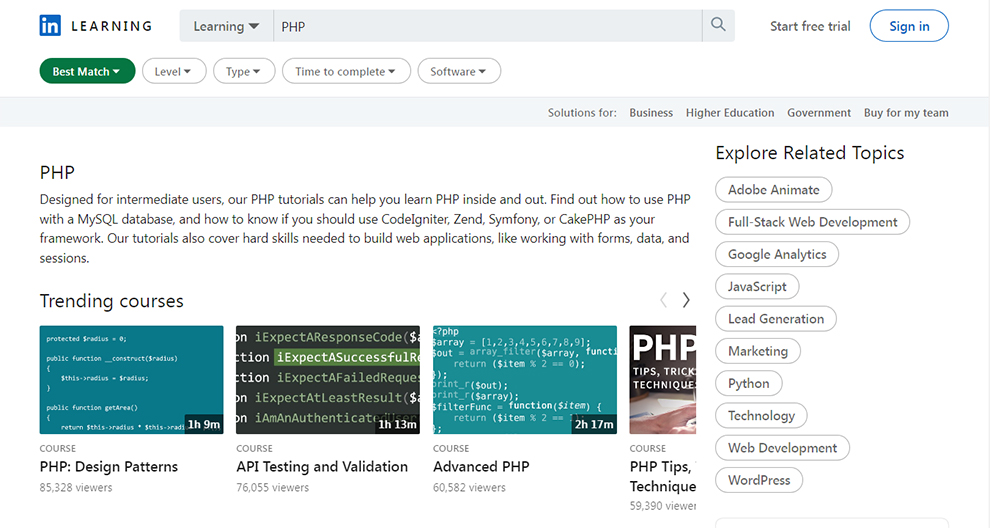Image resolution: width=990 pixels, height=528 pixels.
Task: Open the Government solutions link
Action: [x=819, y=112]
